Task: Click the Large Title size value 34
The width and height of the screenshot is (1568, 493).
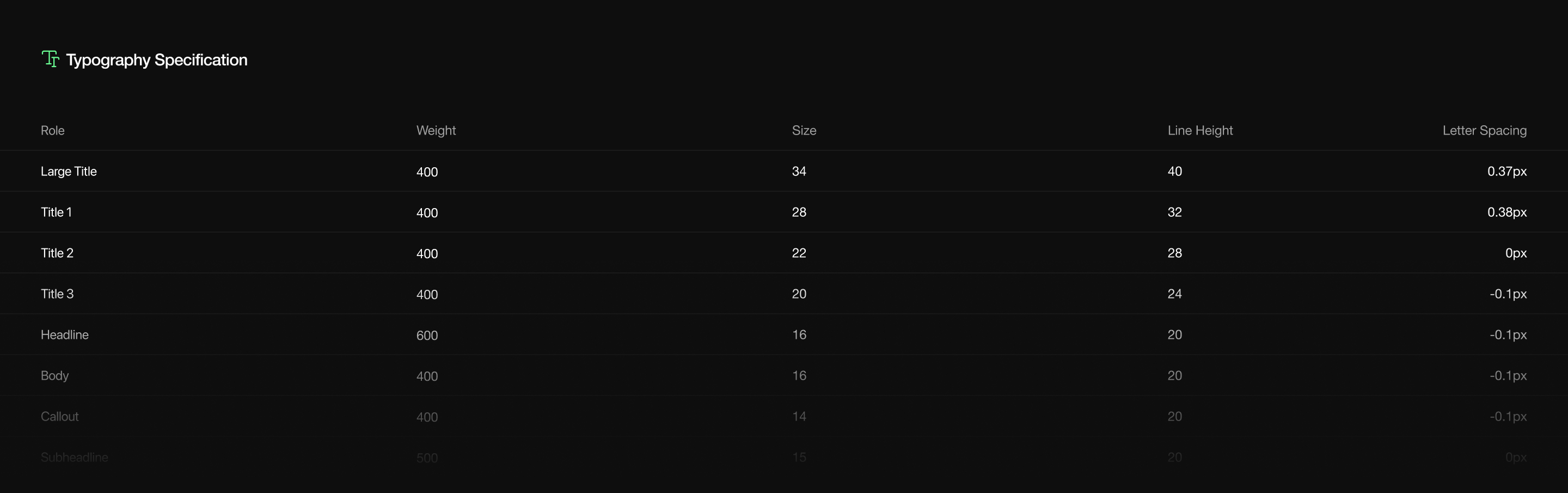Action: [x=799, y=171]
